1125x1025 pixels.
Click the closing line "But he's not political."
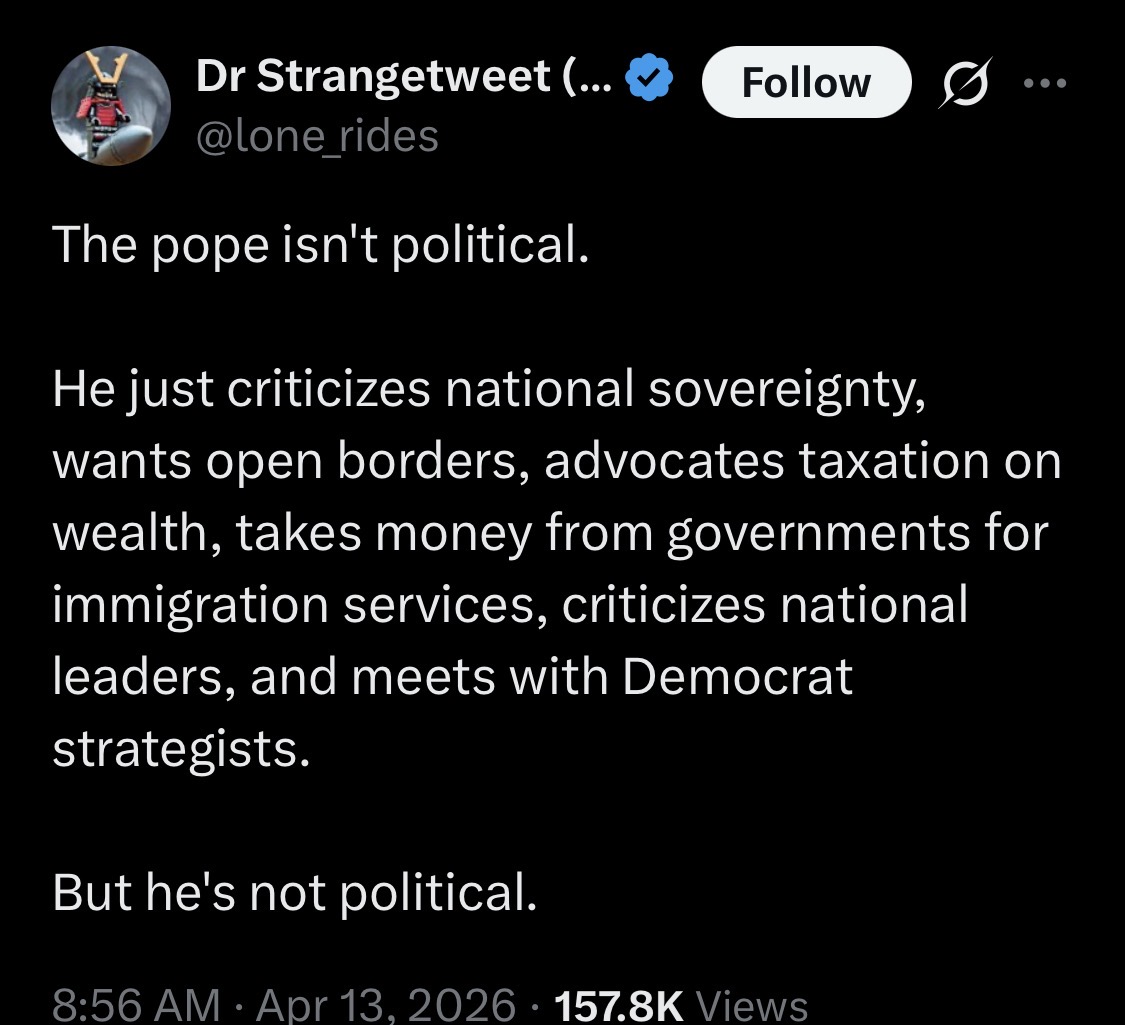pyautogui.click(x=295, y=893)
